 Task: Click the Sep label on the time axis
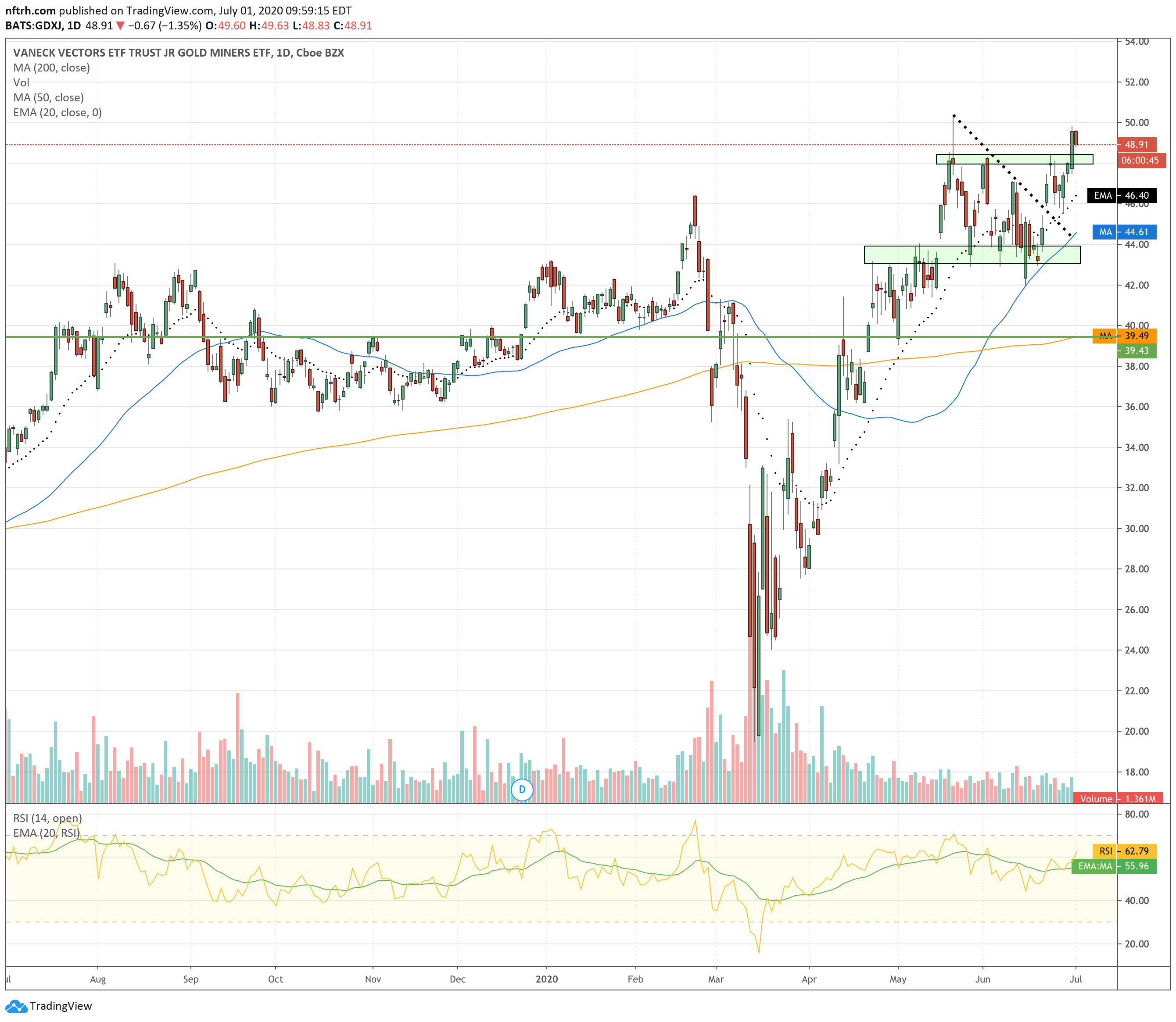[190, 979]
